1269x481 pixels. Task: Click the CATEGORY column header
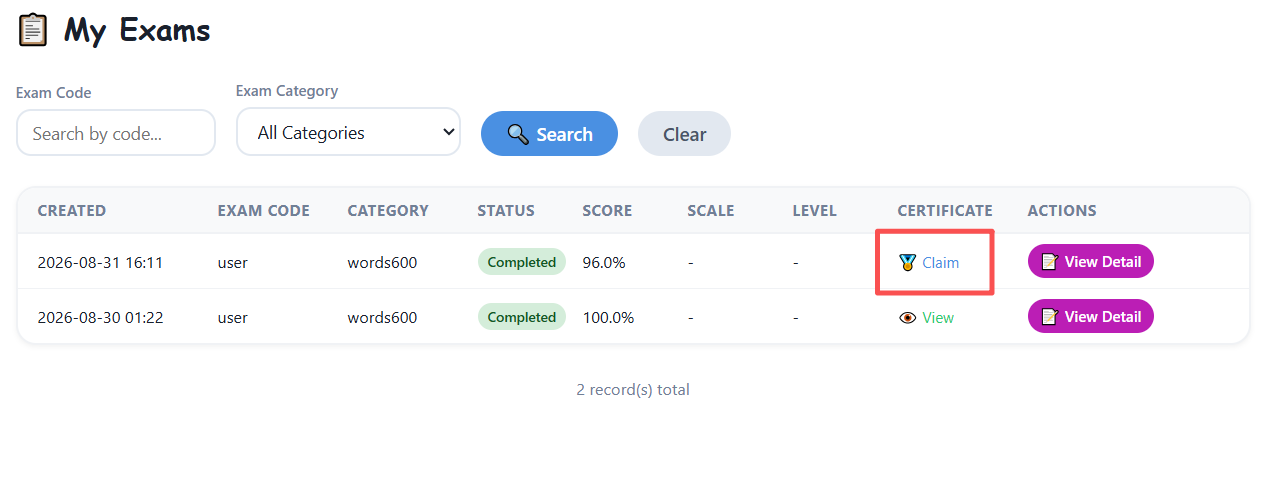(x=388, y=211)
